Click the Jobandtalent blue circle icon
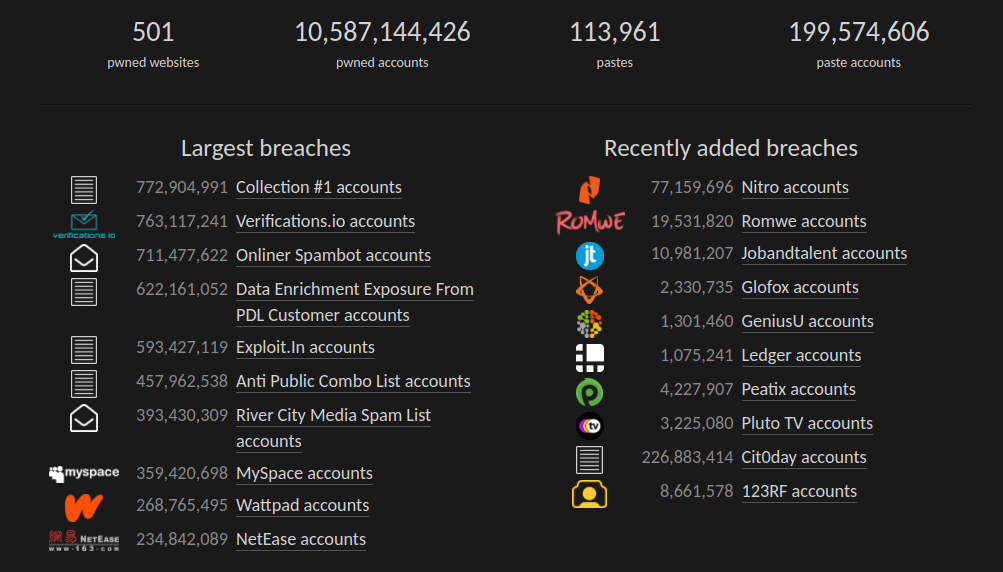1003x572 pixels. click(x=590, y=255)
